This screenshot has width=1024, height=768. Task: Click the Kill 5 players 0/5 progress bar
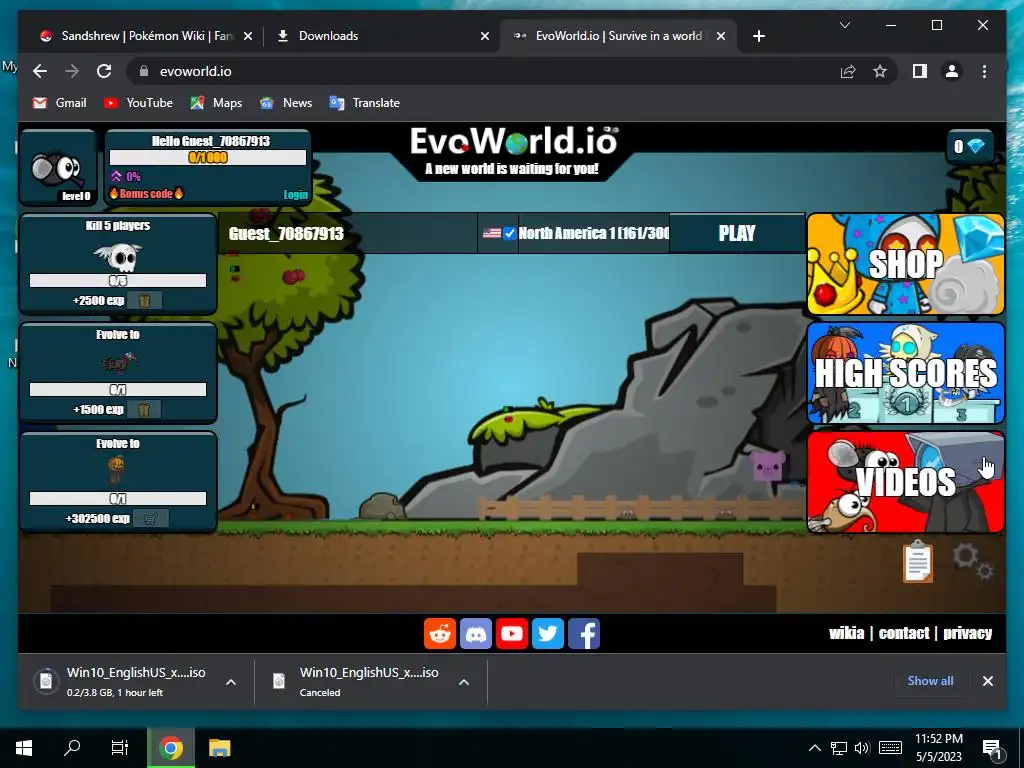point(118,281)
